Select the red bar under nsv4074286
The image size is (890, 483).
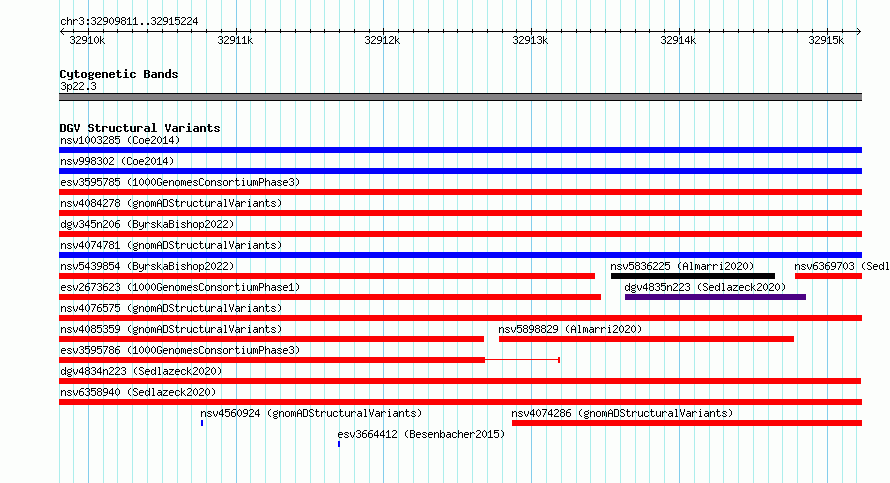pyautogui.click(x=687, y=423)
